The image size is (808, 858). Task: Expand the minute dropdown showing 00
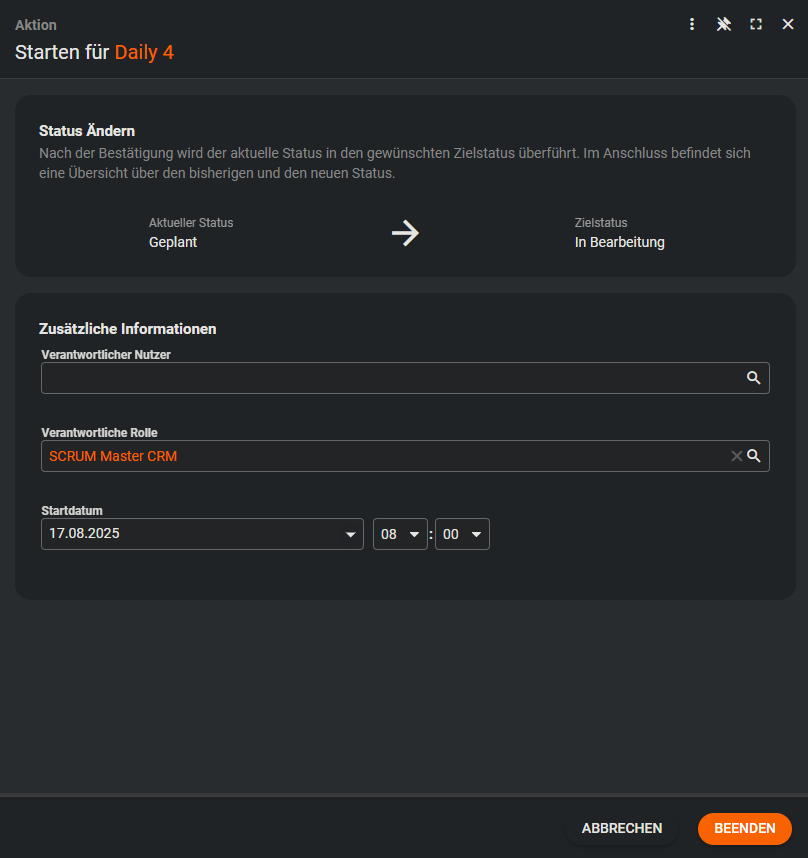[x=476, y=535]
